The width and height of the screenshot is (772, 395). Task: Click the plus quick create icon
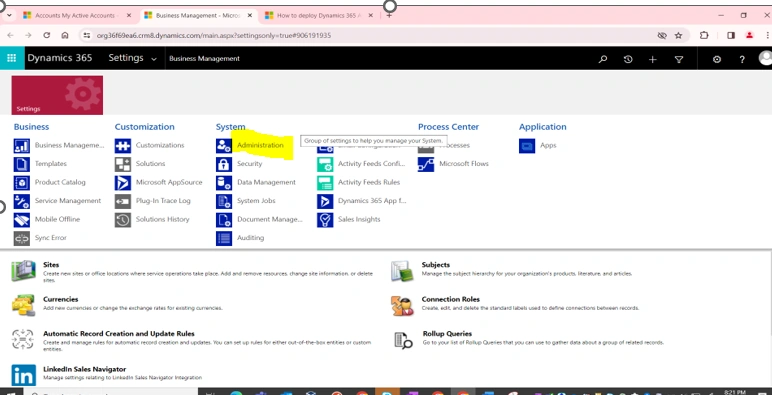point(652,59)
